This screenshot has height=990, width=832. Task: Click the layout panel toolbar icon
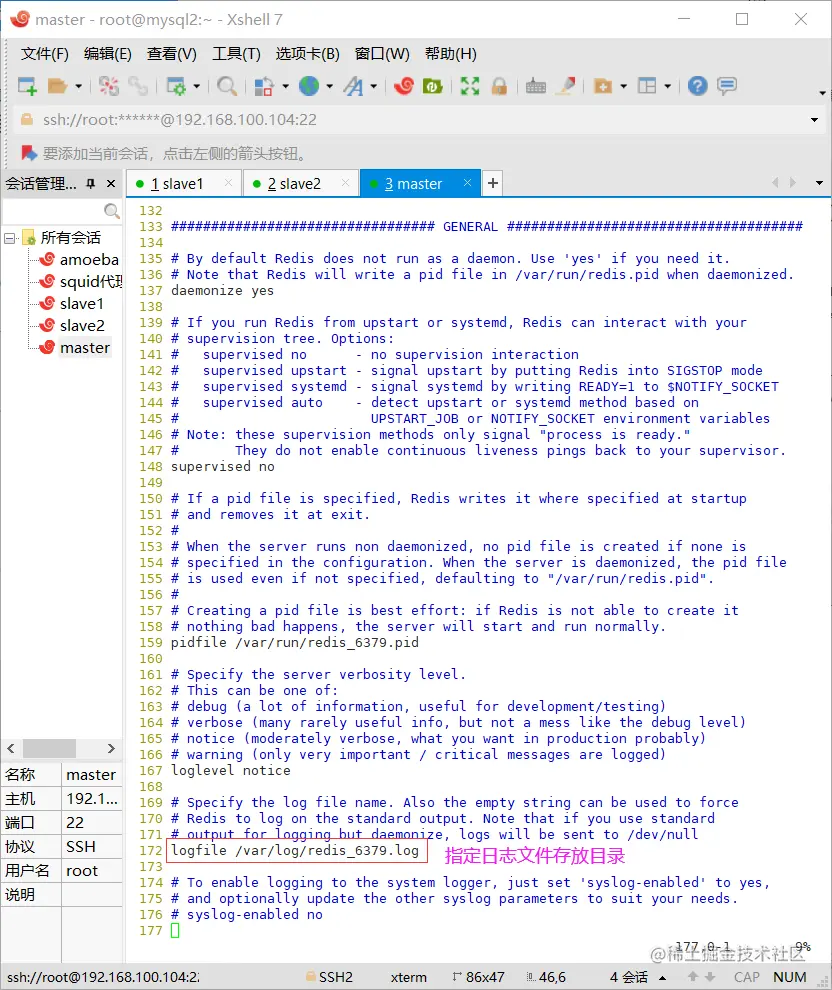(x=647, y=85)
